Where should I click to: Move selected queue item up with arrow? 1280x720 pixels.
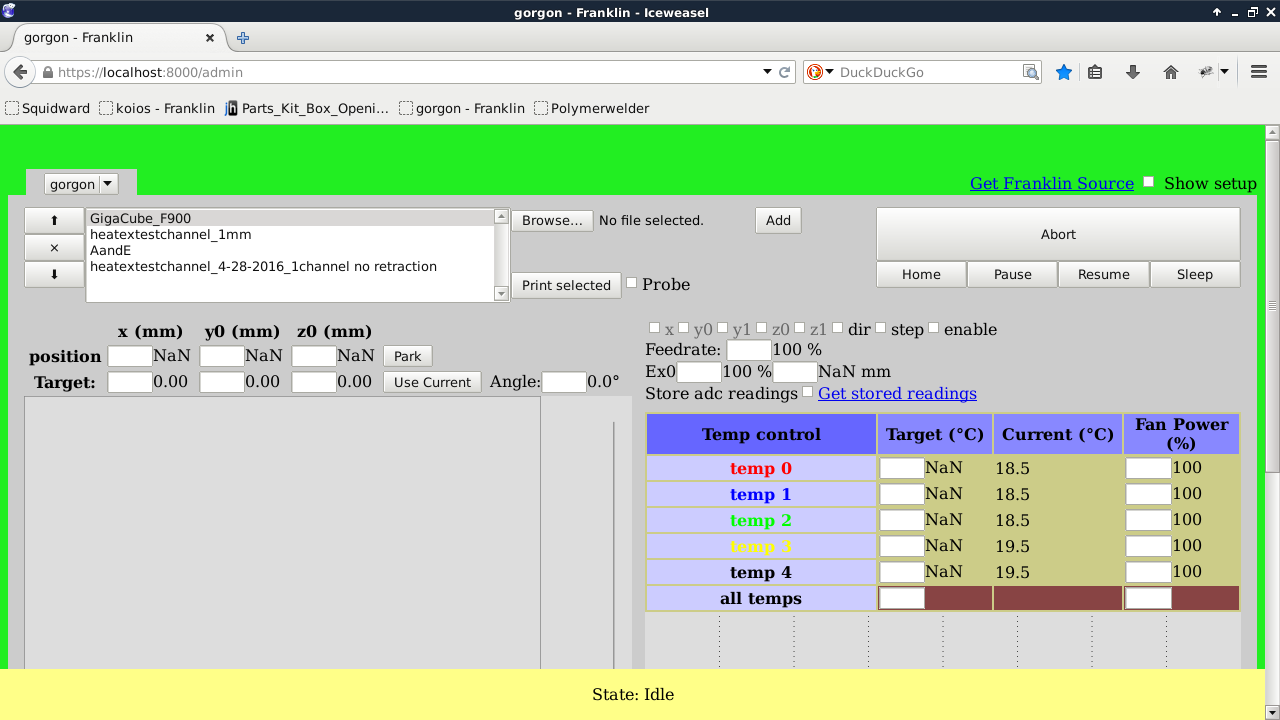click(x=54, y=220)
